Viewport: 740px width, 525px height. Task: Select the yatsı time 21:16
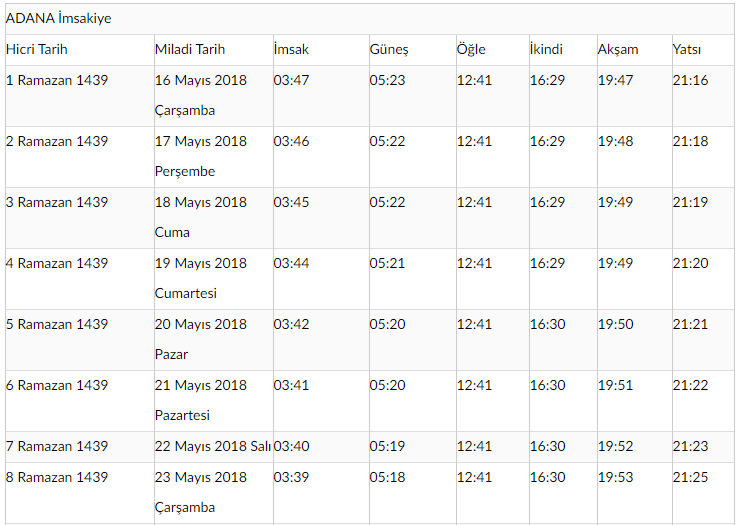coord(690,80)
